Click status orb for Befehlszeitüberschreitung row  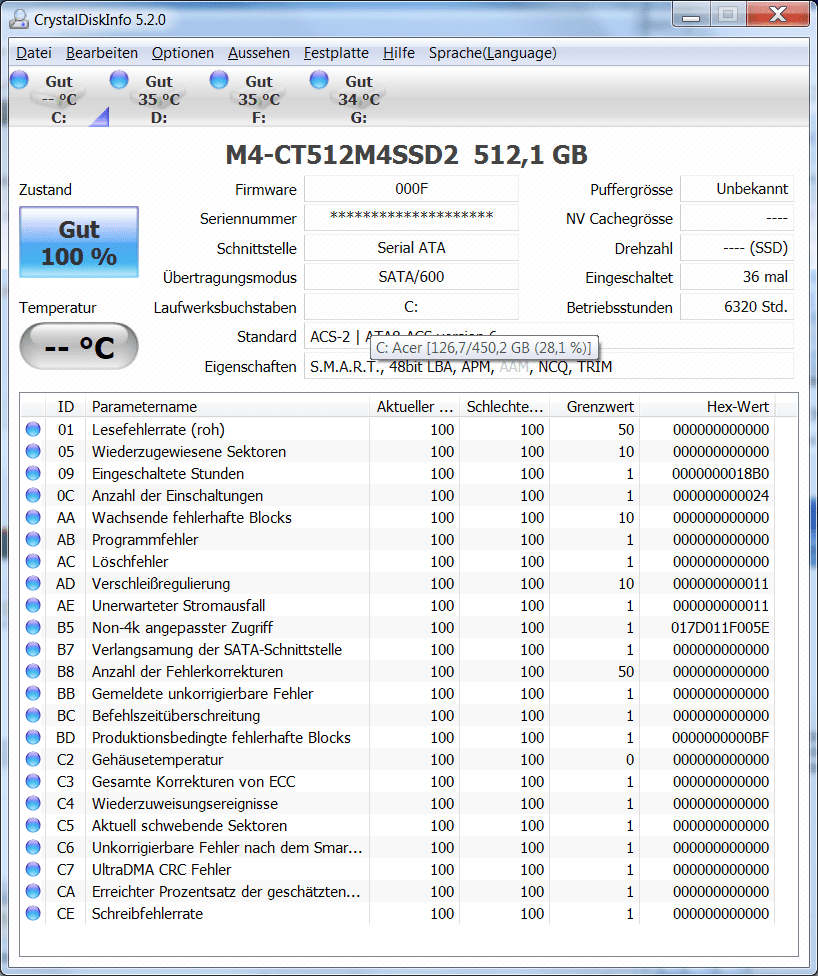[33, 715]
